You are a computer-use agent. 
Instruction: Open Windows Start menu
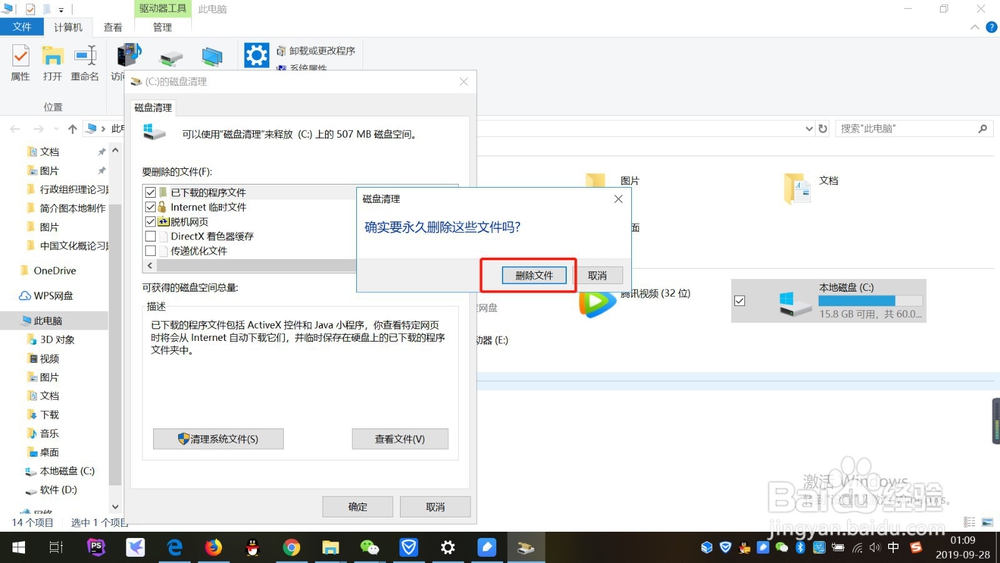click(x=18, y=547)
